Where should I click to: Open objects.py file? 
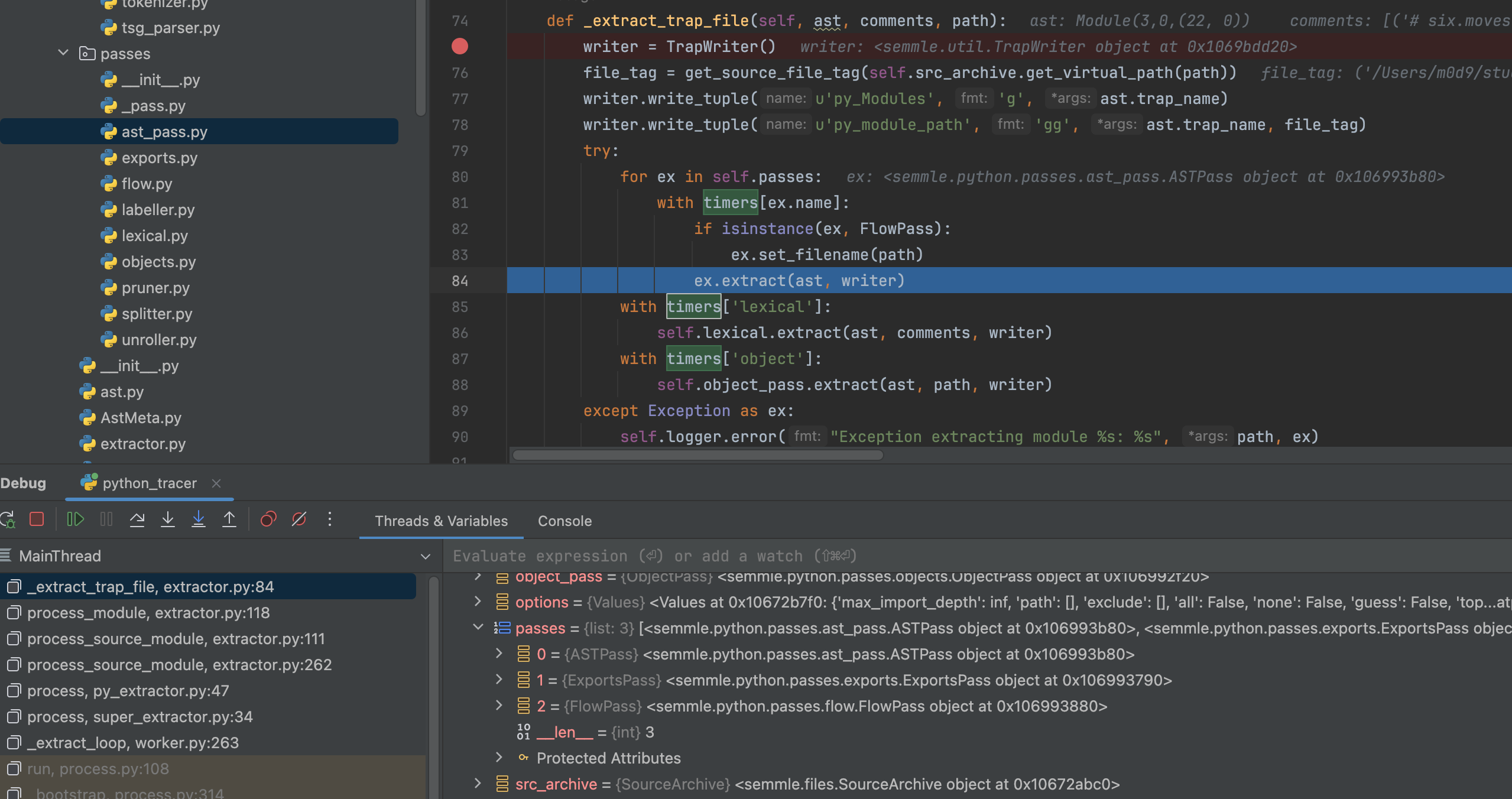pyautogui.click(x=158, y=262)
